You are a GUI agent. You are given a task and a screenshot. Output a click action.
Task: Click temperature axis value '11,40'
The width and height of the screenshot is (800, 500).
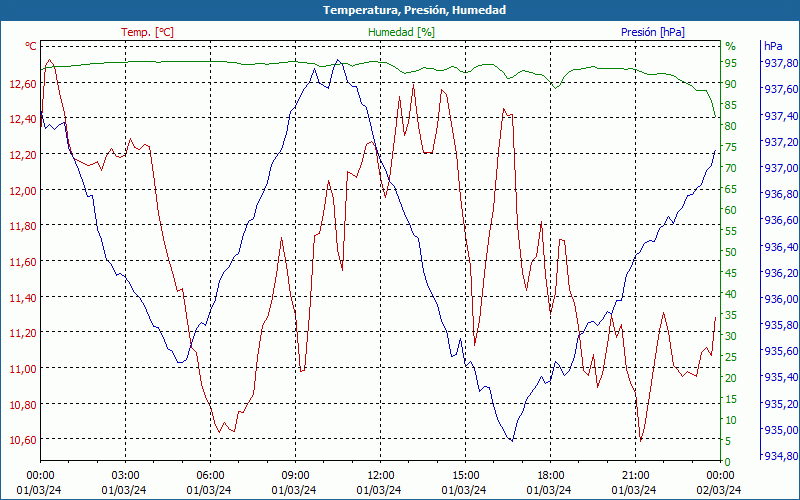(x=23, y=297)
